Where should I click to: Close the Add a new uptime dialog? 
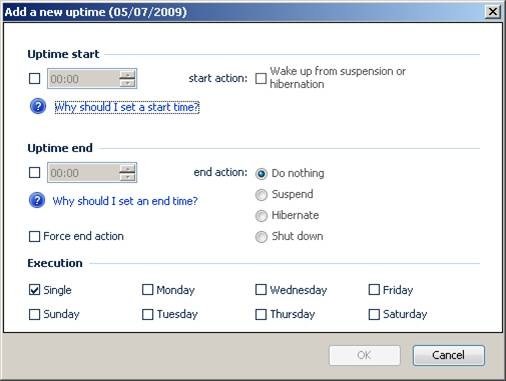493,12
